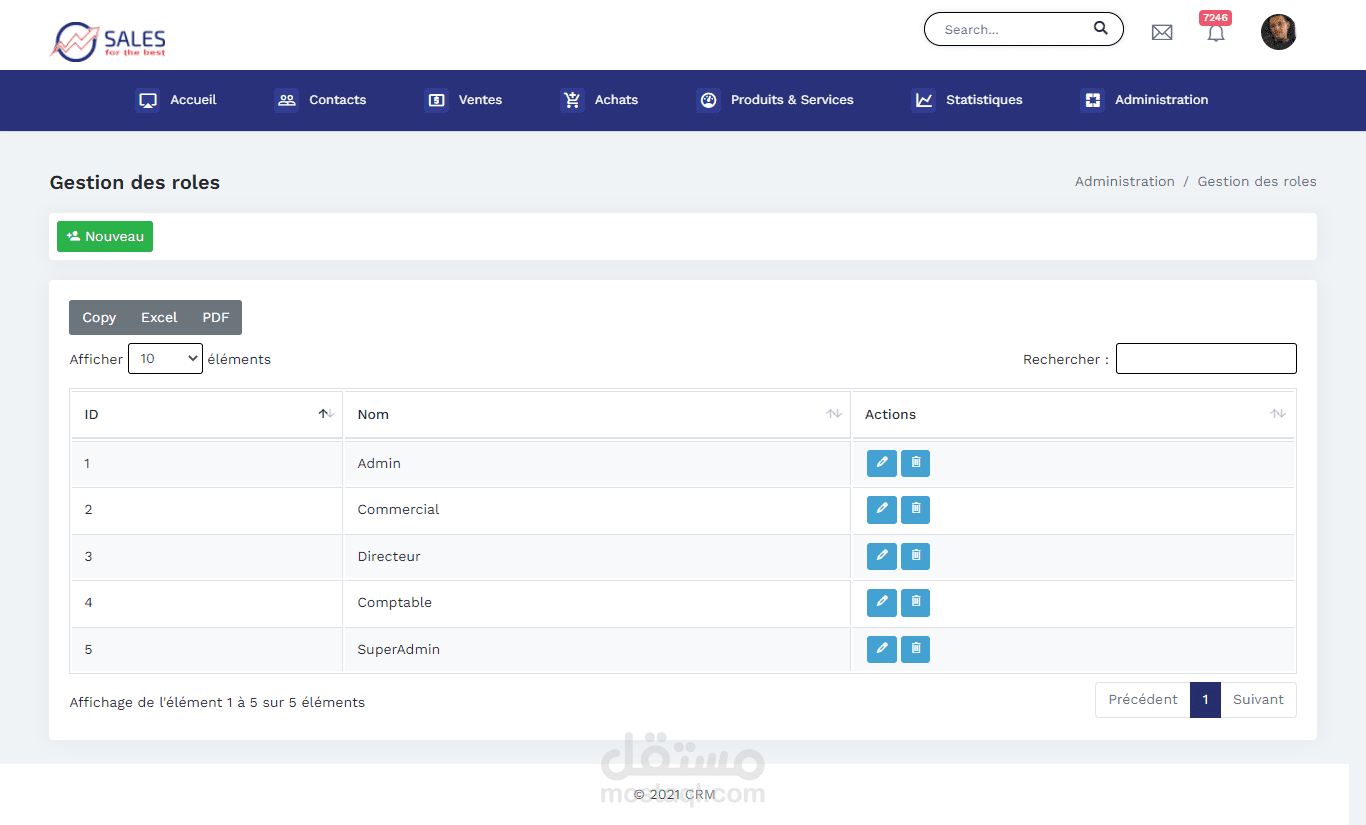Edit the Directeur role
This screenshot has width=1366, height=825.
tap(882, 556)
